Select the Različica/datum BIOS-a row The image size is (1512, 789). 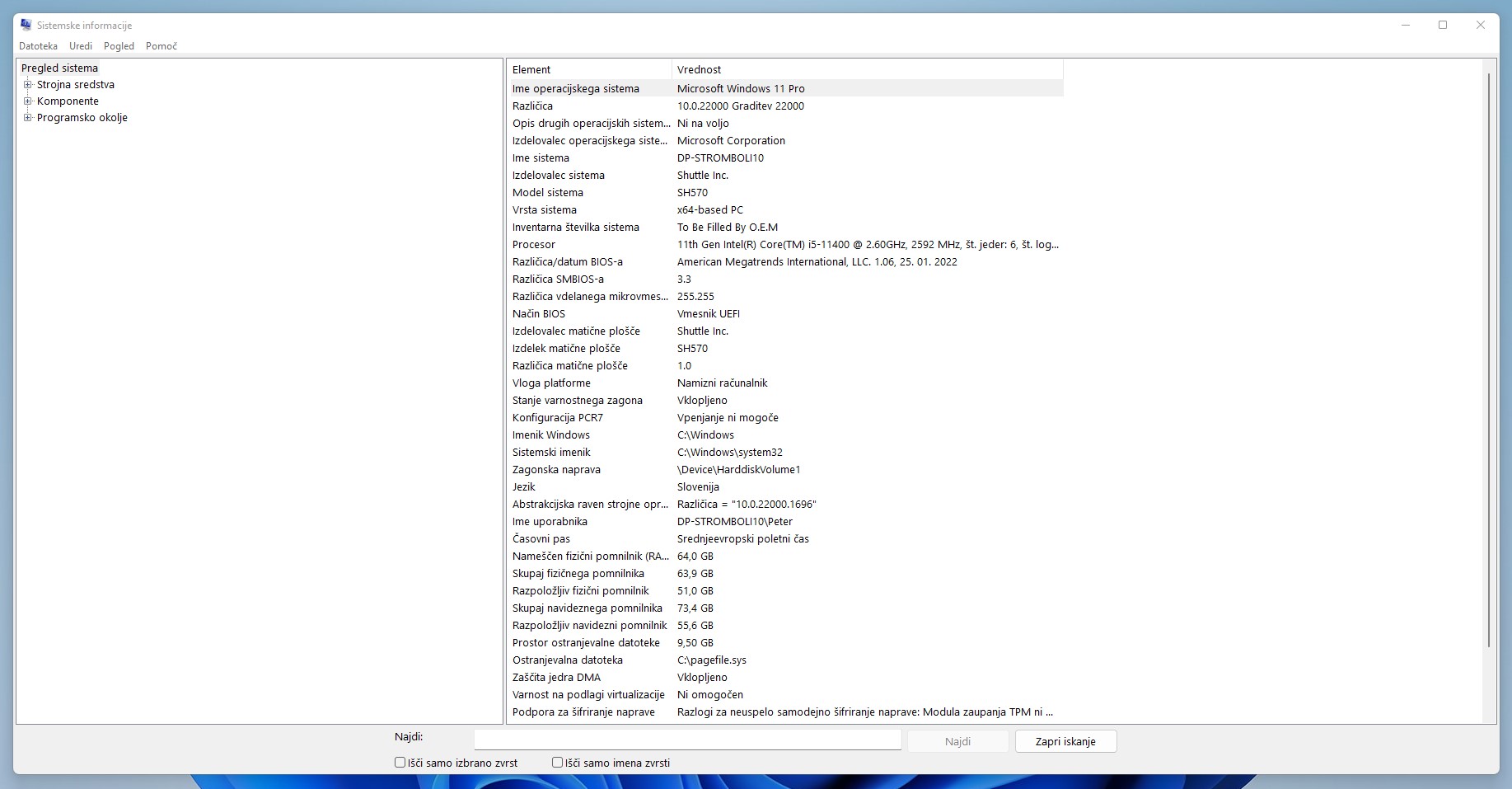[785, 261]
